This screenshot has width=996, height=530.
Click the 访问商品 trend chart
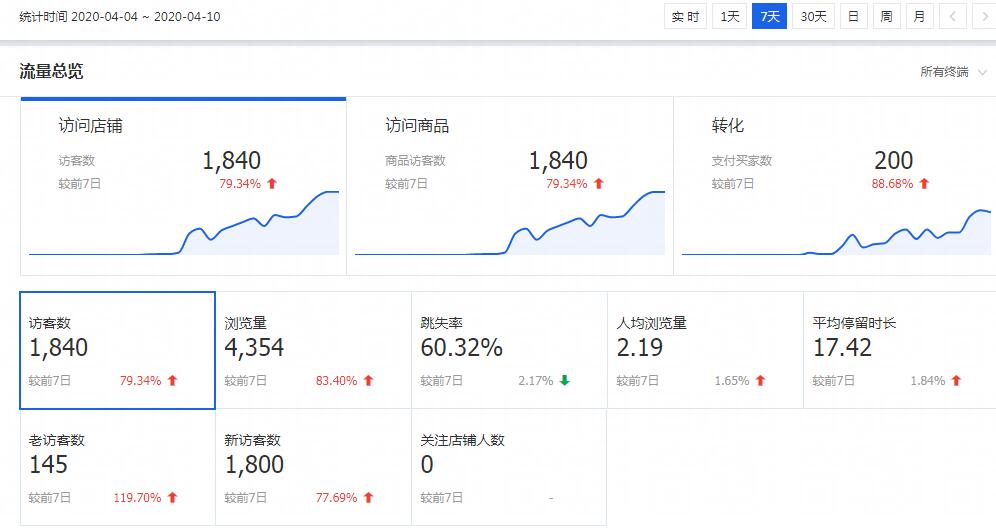click(510, 223)
